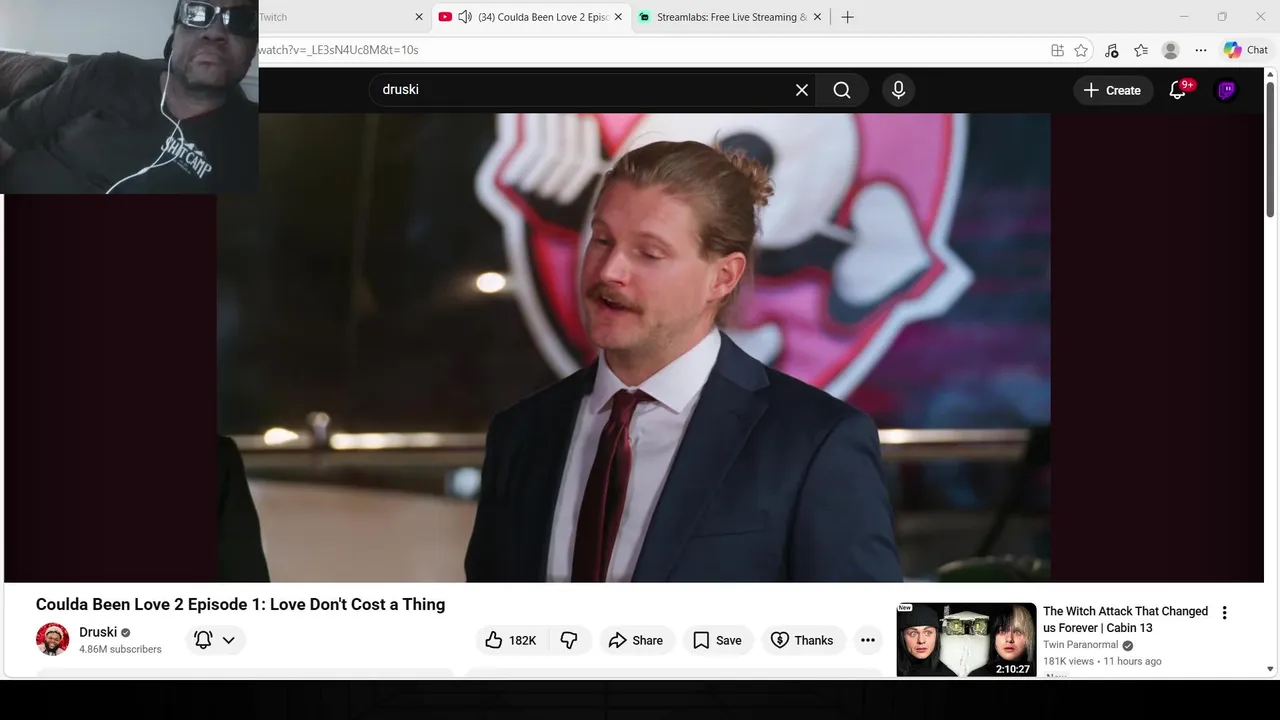
Task: Click the 4.86M subscribers text
Action: [x=120, y=649]
